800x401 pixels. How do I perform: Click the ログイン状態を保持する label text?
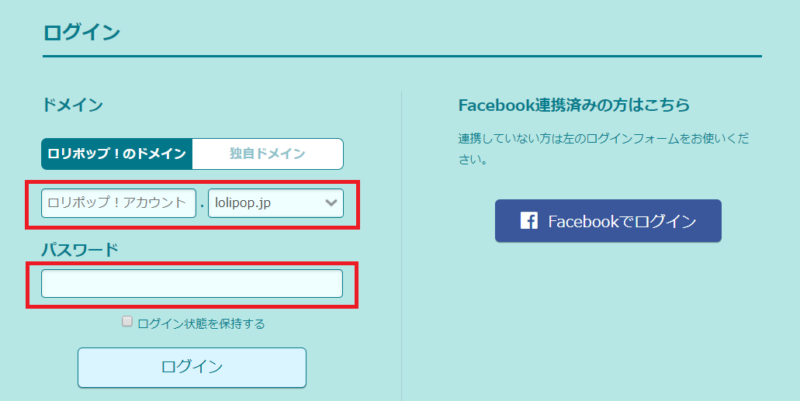(200, 323)
